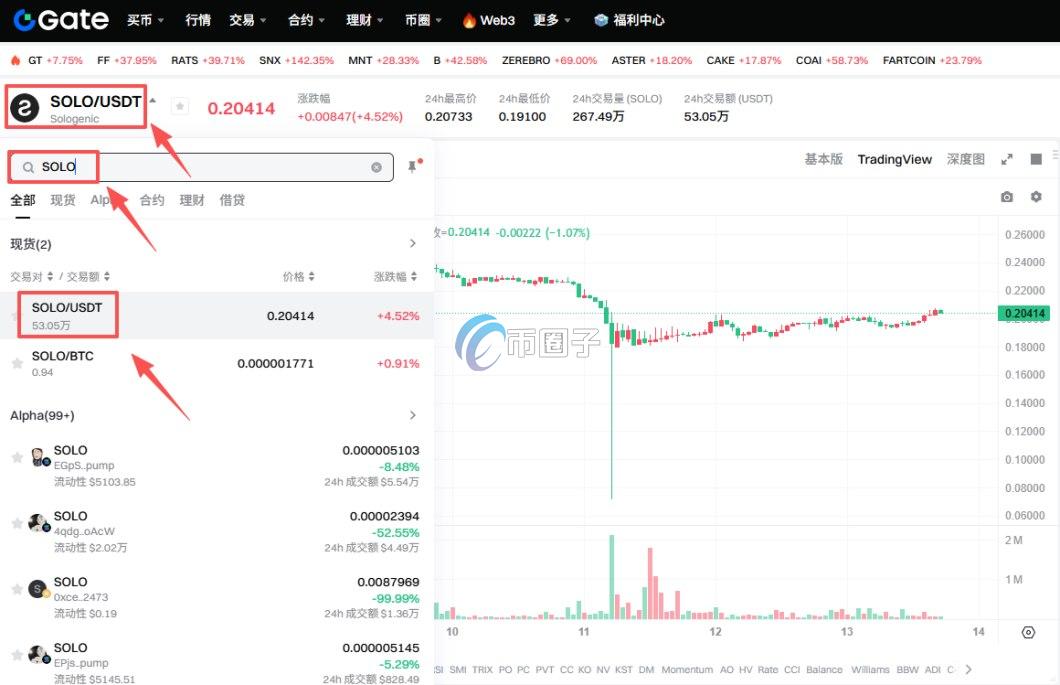This screenshot has height=685, width=1060.
Task: Star the SOLO/BTC pair as favorite
Action: tap(17, 364)
